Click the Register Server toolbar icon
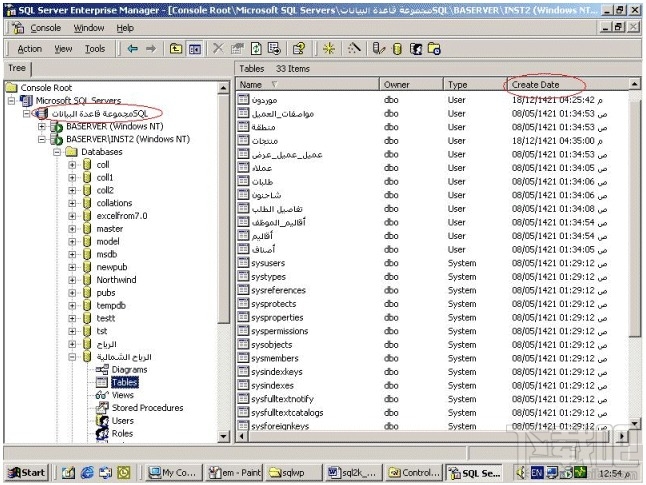646x485 pixels. point(379,49)
